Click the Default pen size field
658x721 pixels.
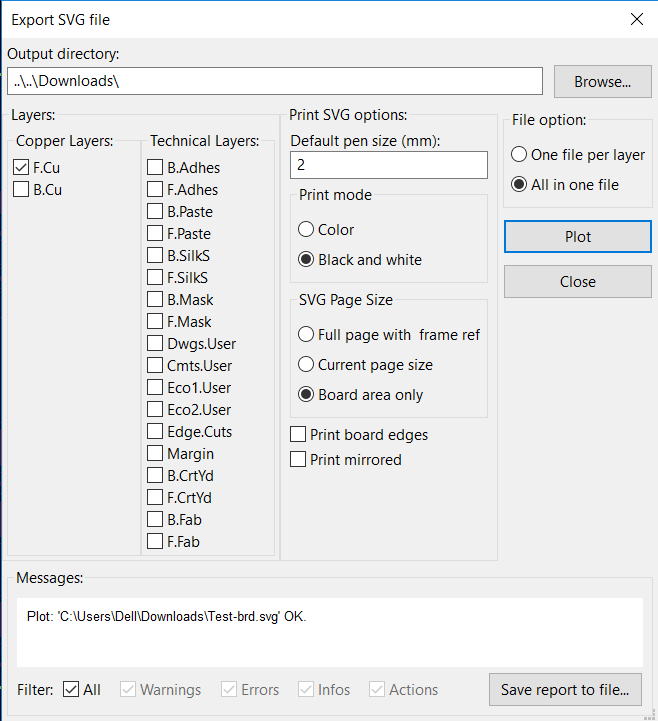(388, 165)
